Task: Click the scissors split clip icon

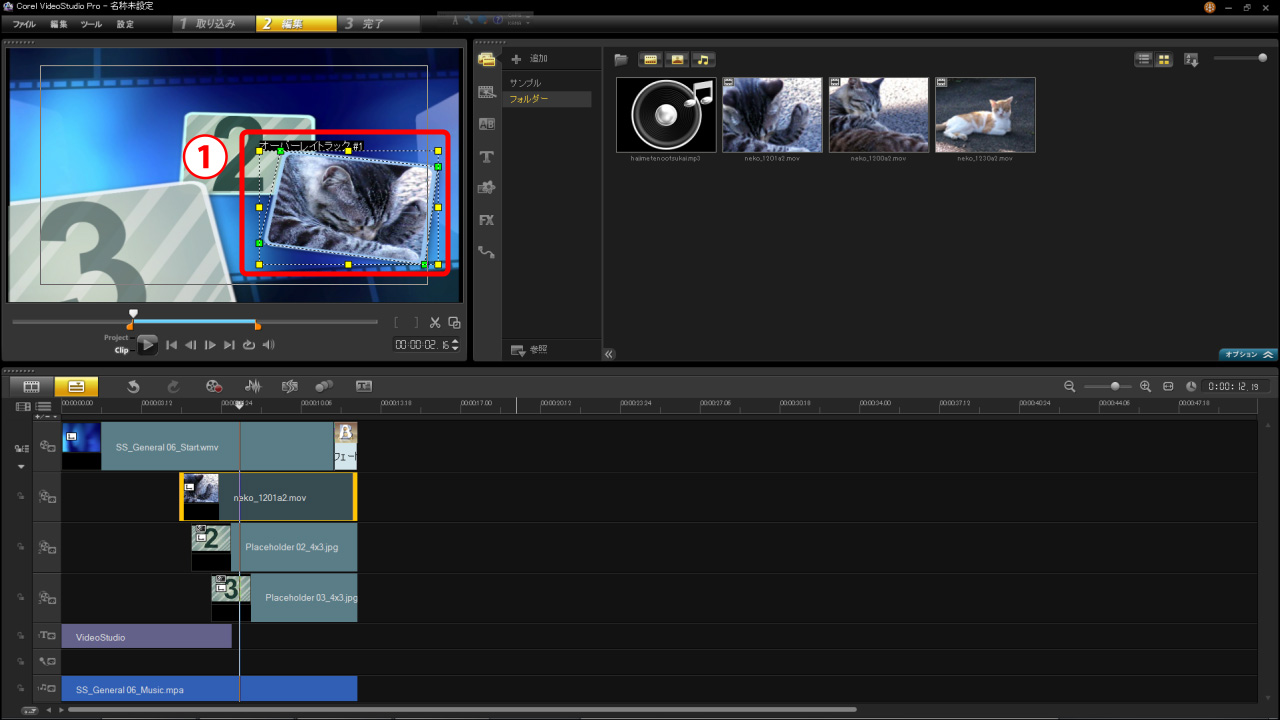Action: (x=435, y=322)
